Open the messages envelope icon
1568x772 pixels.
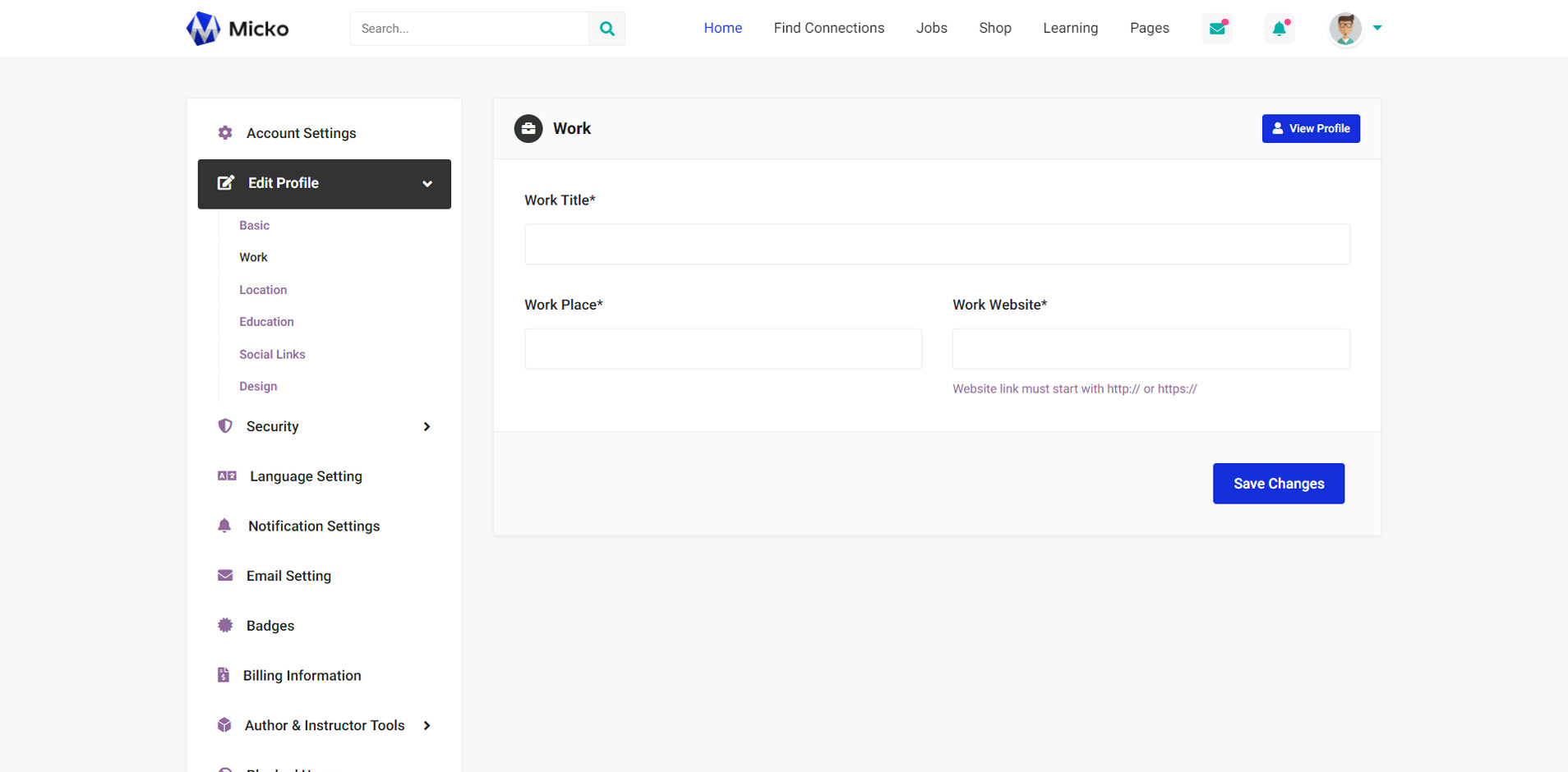click(1217, 29)
